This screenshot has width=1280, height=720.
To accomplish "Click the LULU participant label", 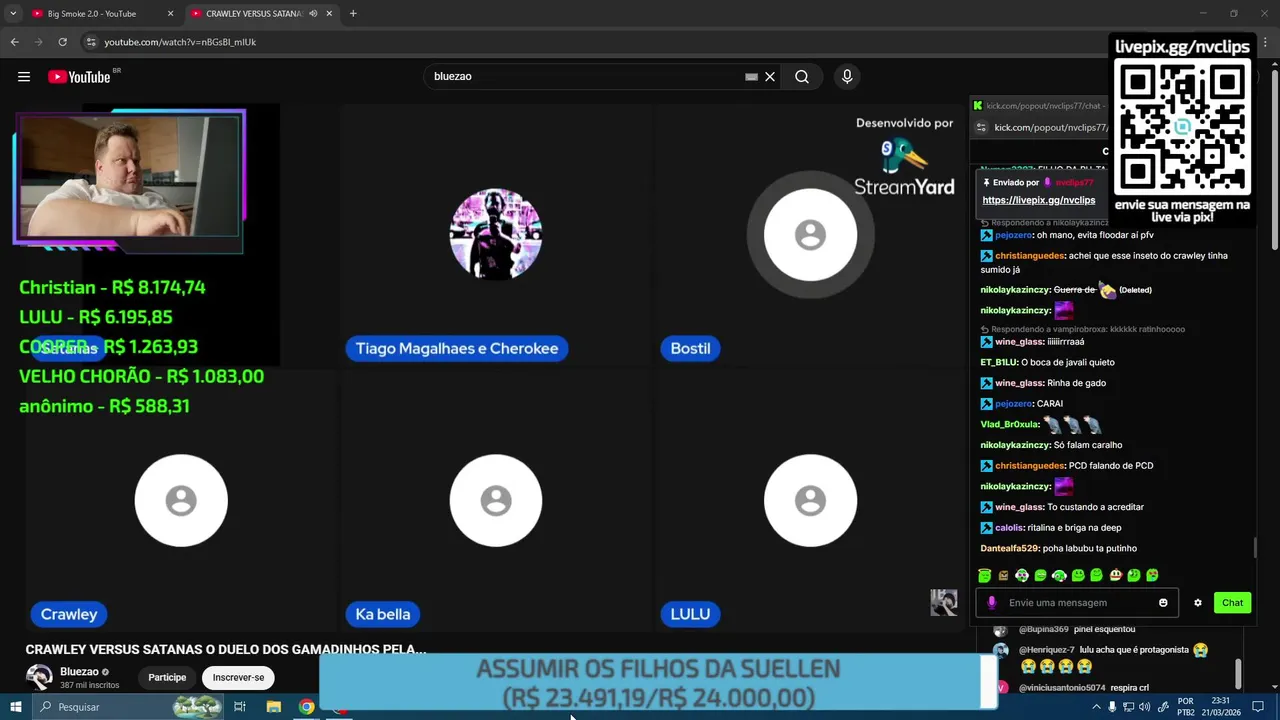I will 690,614.
